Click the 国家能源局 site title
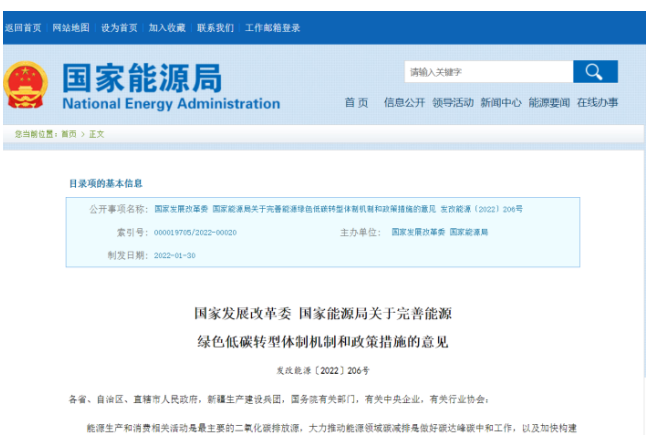The width and height of the screenshot is (652, 441). pos(142,78)
